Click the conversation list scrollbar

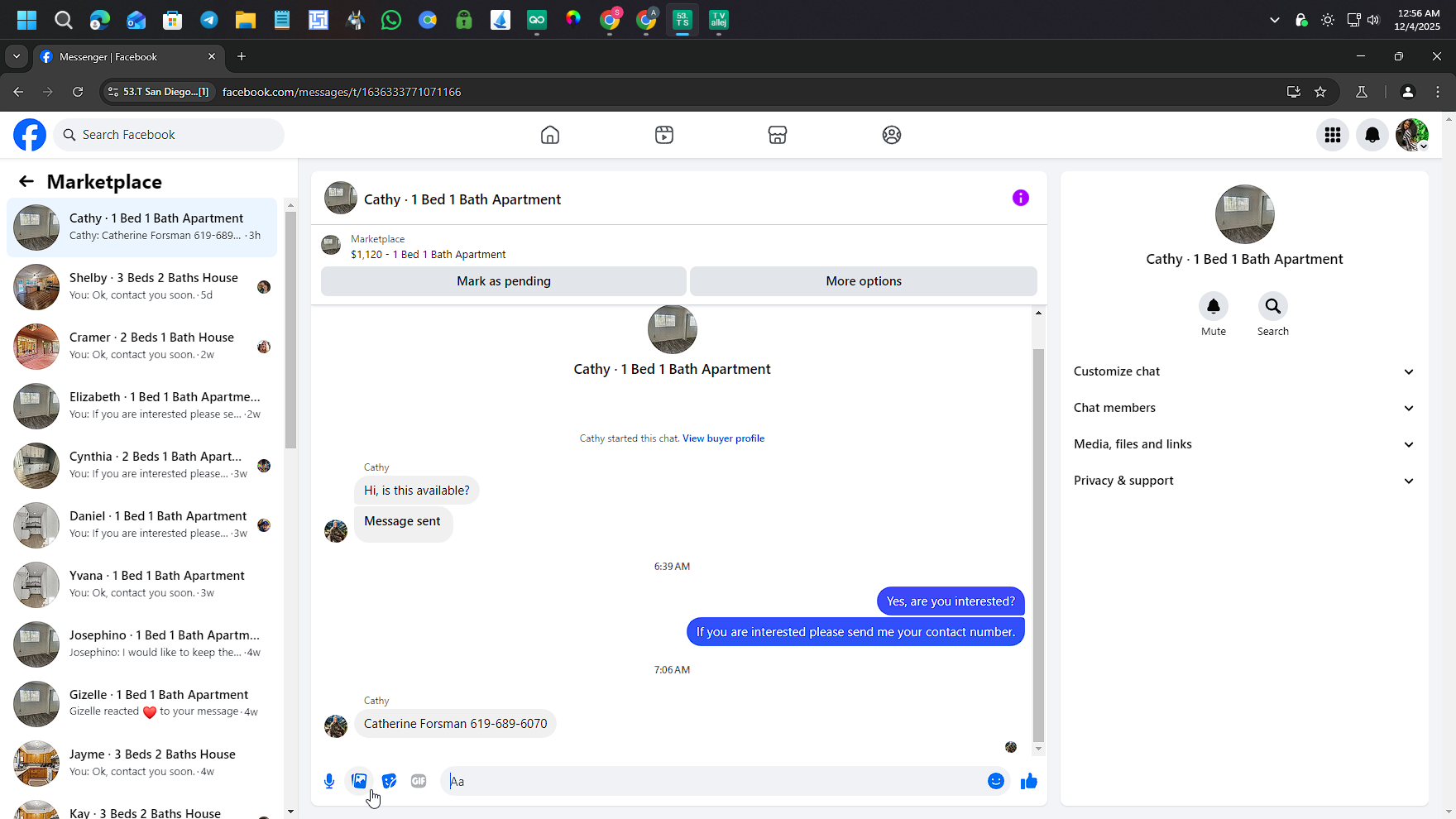tap(290, 330)
